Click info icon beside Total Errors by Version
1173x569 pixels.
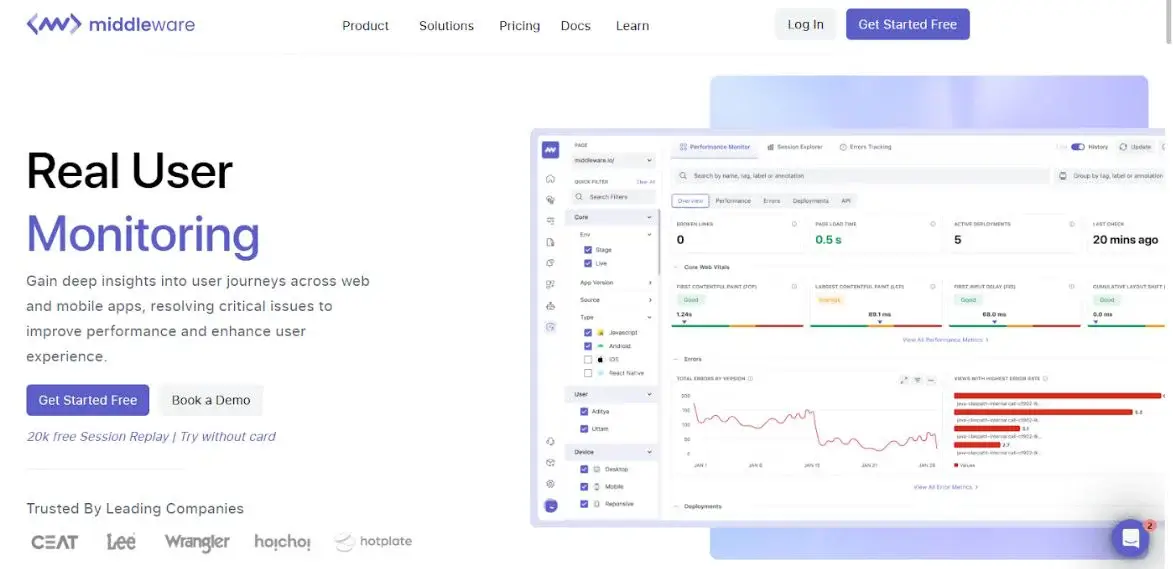pyautogui.click(x=750, y=379)
